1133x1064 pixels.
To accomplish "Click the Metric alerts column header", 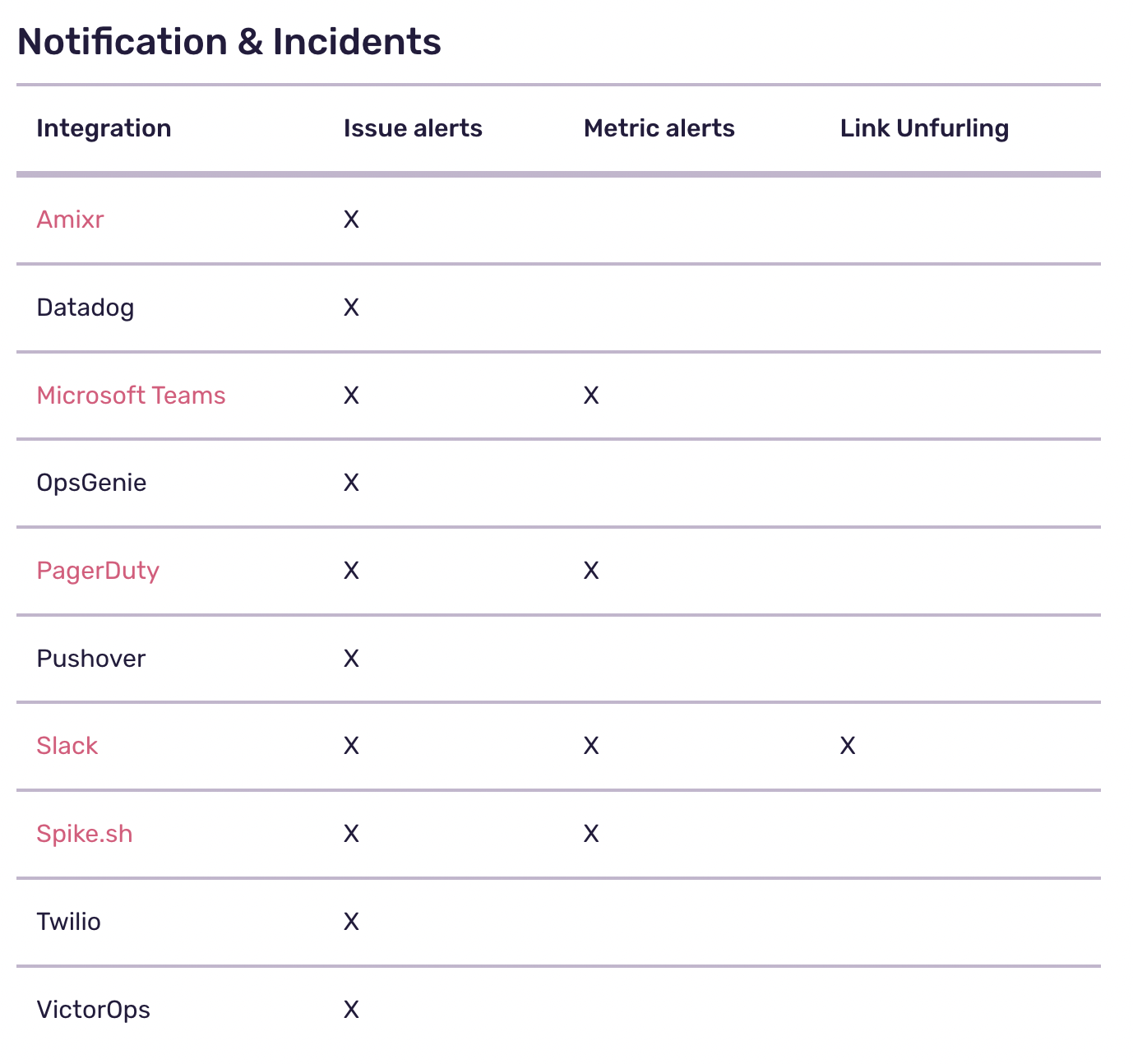I will (659, 128).
